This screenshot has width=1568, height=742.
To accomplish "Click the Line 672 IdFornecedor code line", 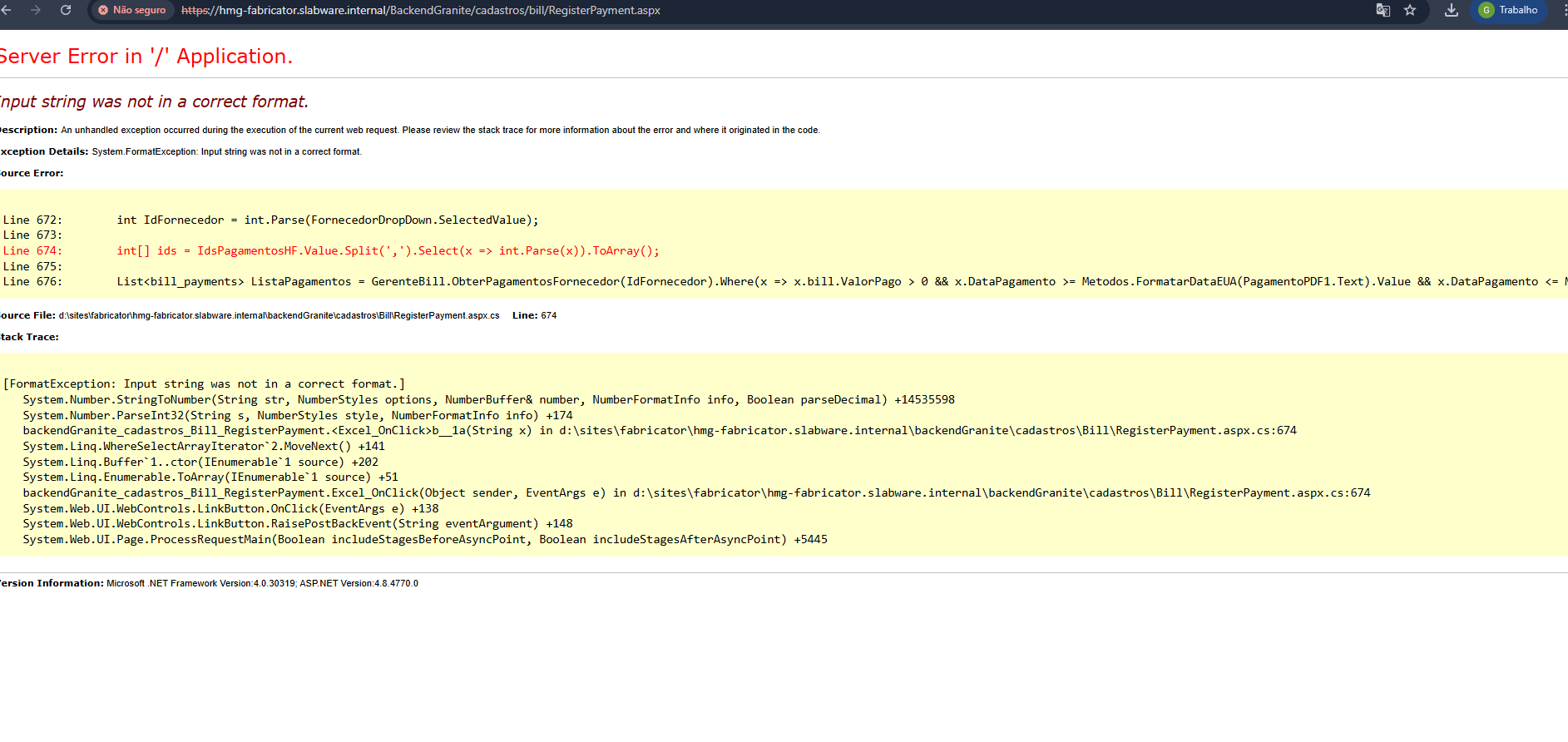I will coord(327,220).
